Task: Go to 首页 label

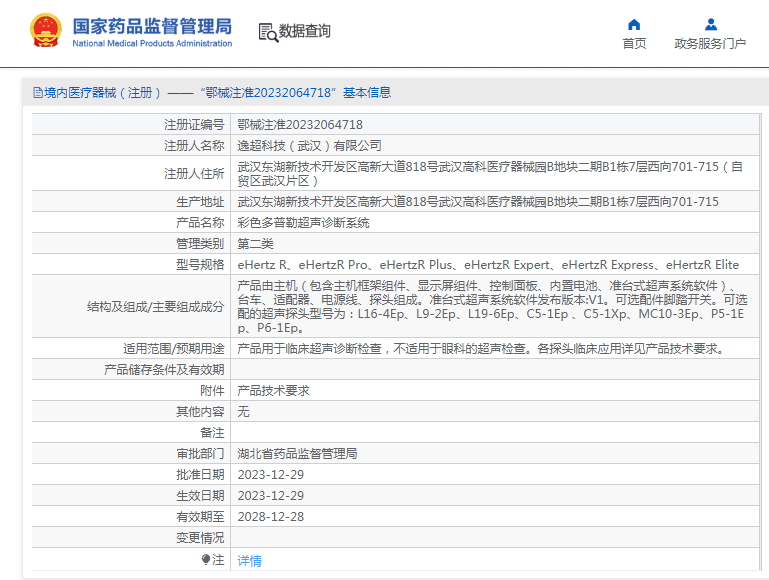Action: [x=634, y=44]
